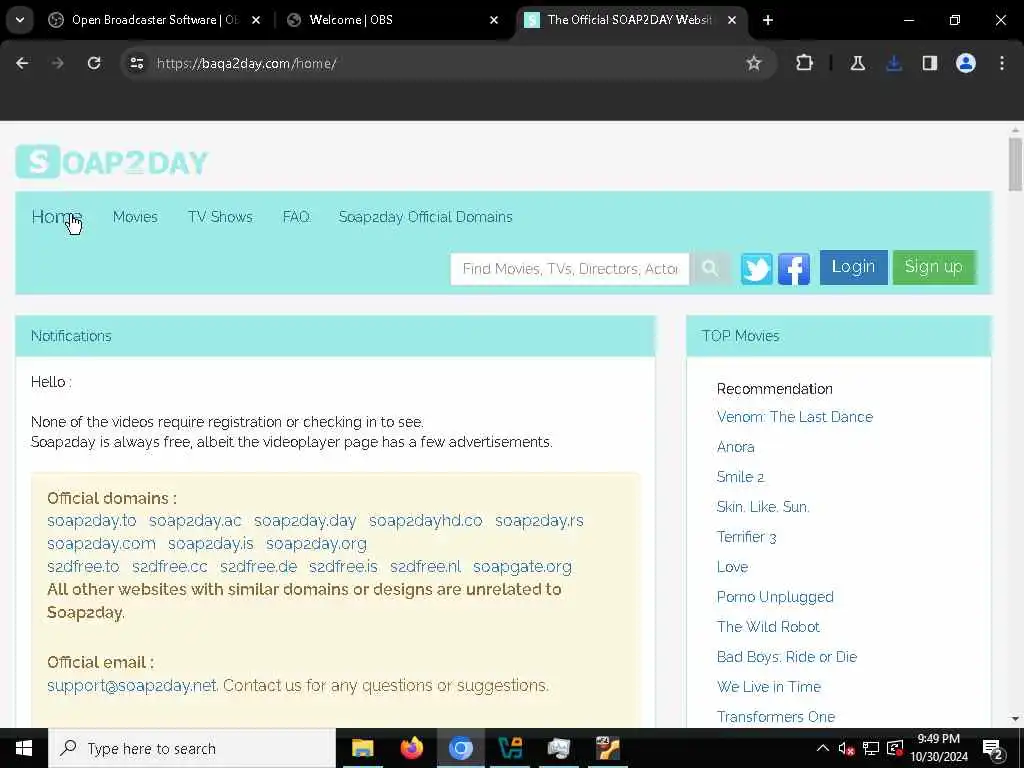Open the TV Shows menu item

(x=220, y=217)
